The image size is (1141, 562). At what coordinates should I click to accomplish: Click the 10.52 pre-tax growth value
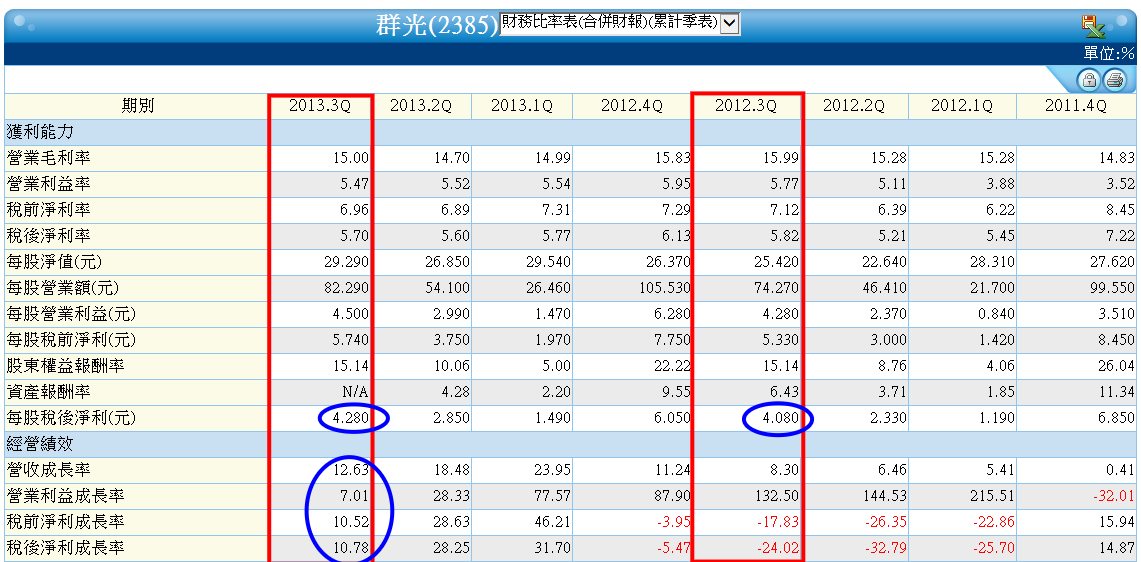(353, 523)
